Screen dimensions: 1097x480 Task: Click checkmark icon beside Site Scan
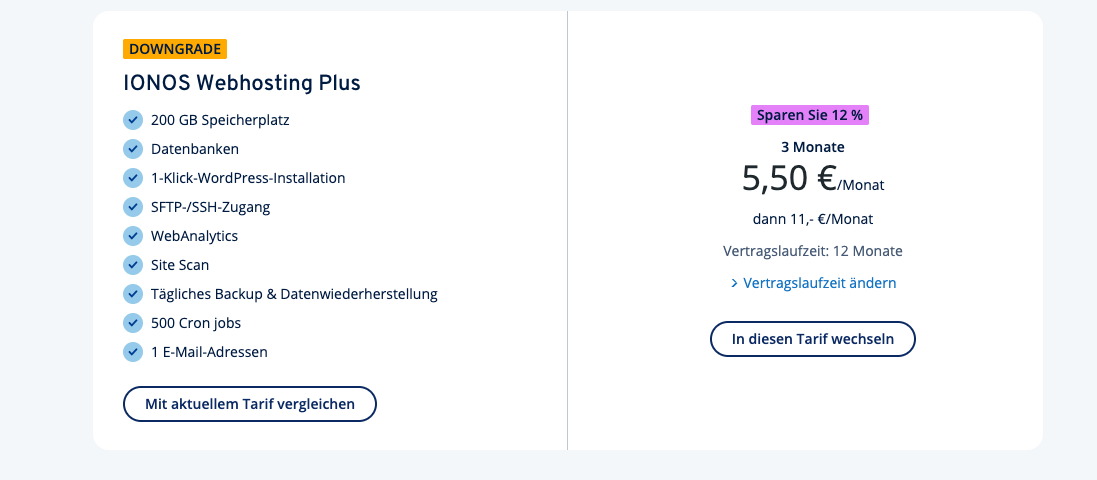click(133, 265)
